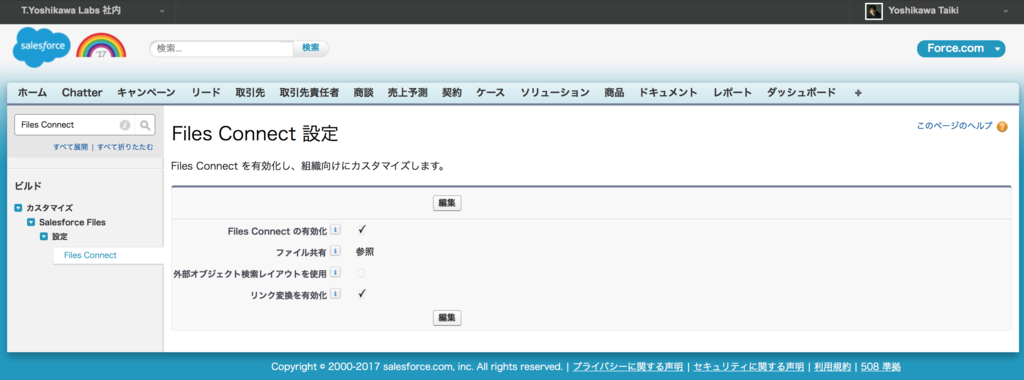Click the rainbow '17 release logo
Viewport: 1024px width, 380px height.
click(101, 46)
